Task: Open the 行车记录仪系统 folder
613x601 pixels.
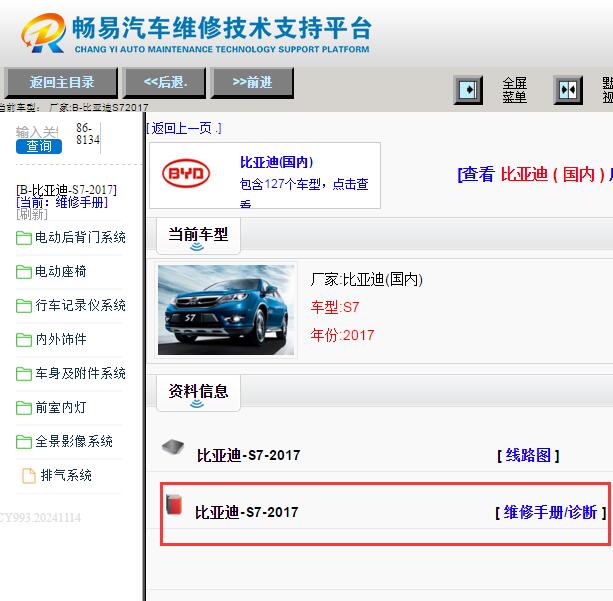Action: point(80,305)
